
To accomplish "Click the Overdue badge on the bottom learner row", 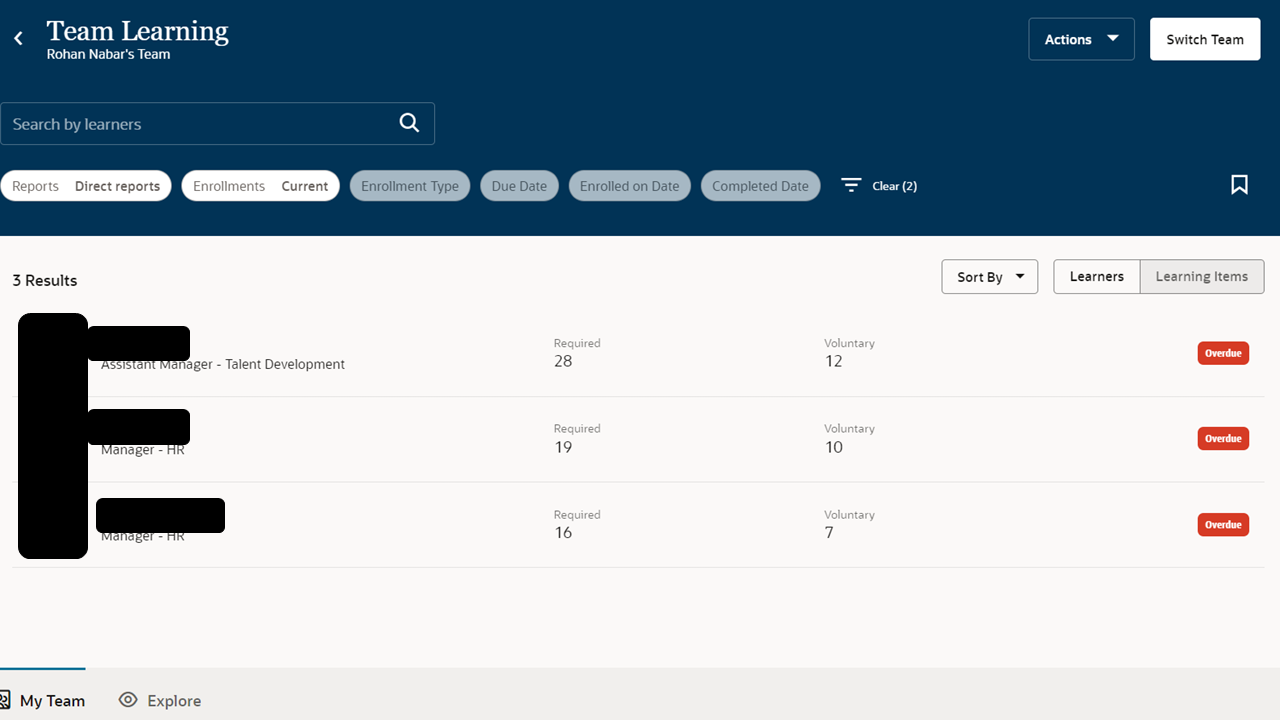I will [1222, 524].
